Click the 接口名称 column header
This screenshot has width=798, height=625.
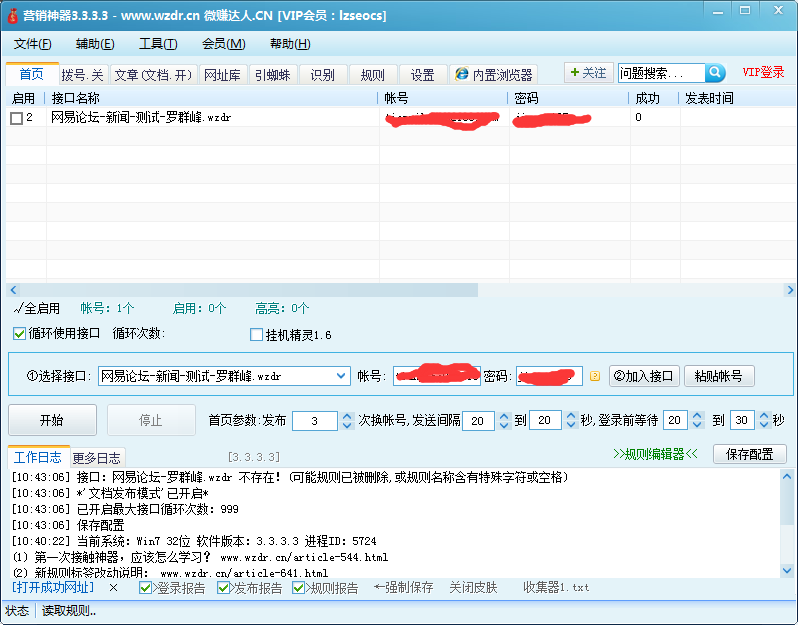point(212,98)
